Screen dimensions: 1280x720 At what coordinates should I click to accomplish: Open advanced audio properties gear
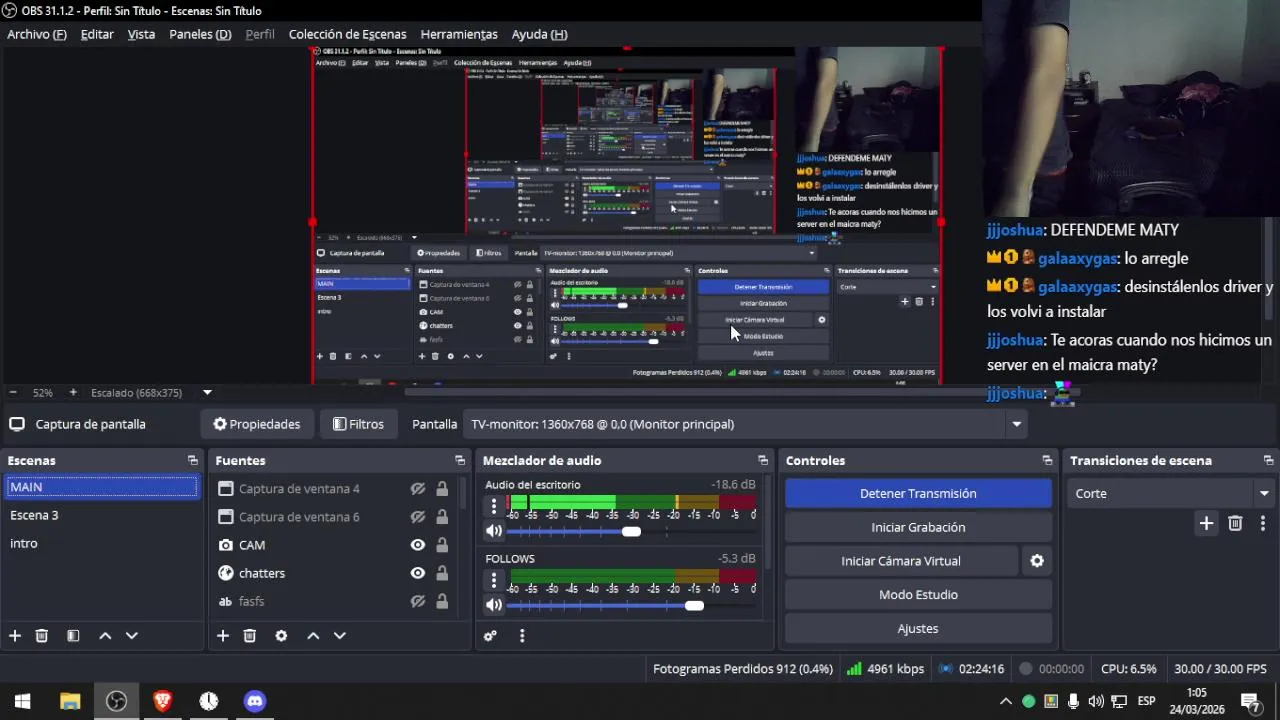490,636
